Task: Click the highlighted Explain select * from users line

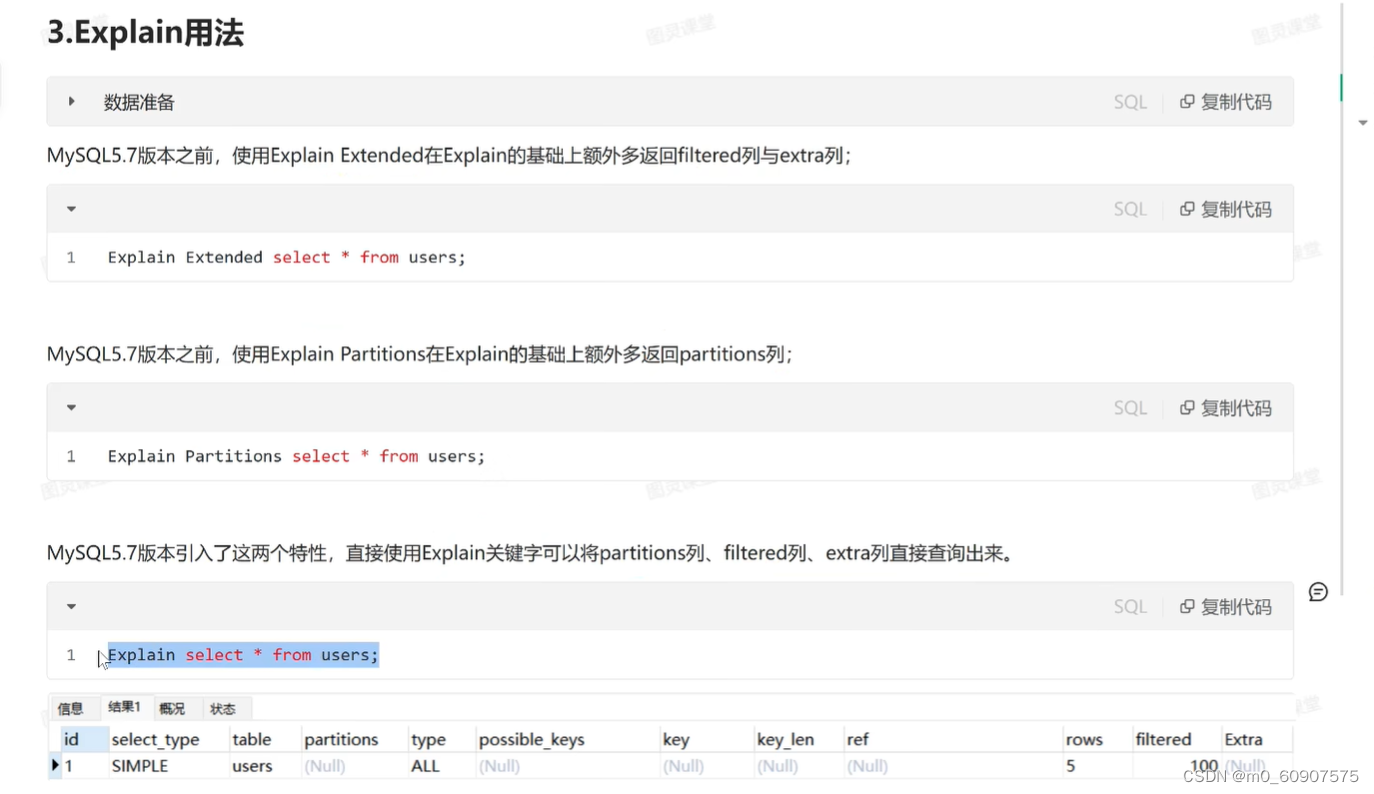Action: [243, 655]
